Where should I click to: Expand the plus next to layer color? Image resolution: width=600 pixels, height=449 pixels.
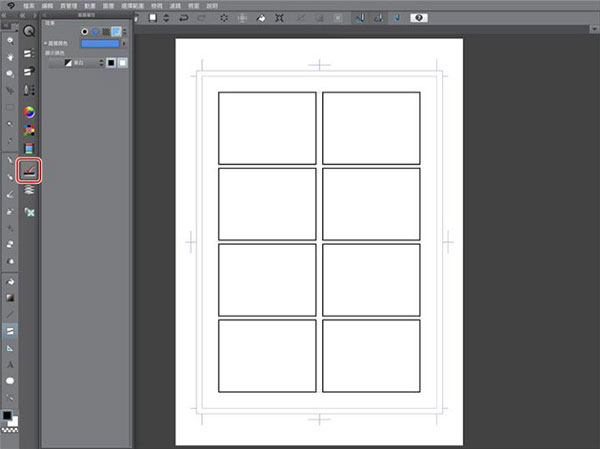tap(46, 44)
